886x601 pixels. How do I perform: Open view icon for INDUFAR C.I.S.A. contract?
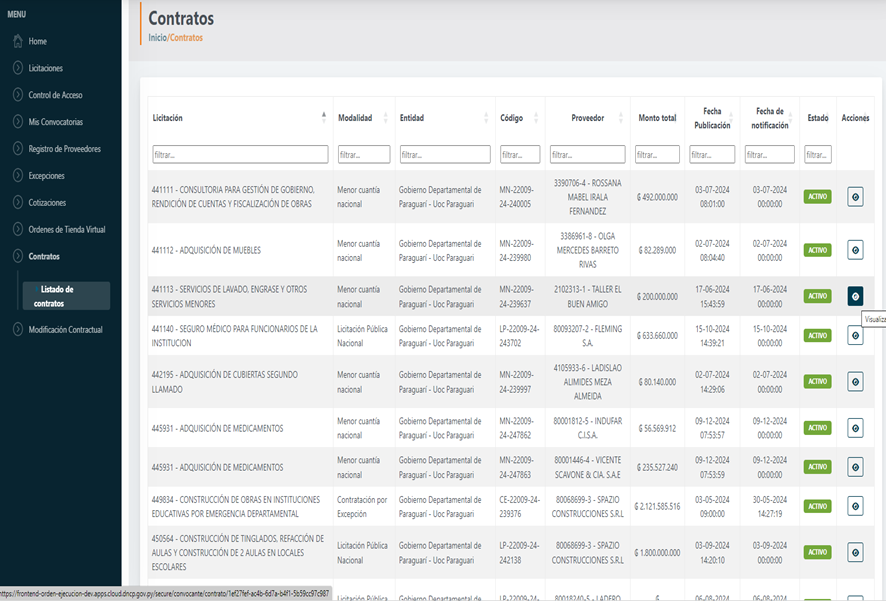point(855,428)
